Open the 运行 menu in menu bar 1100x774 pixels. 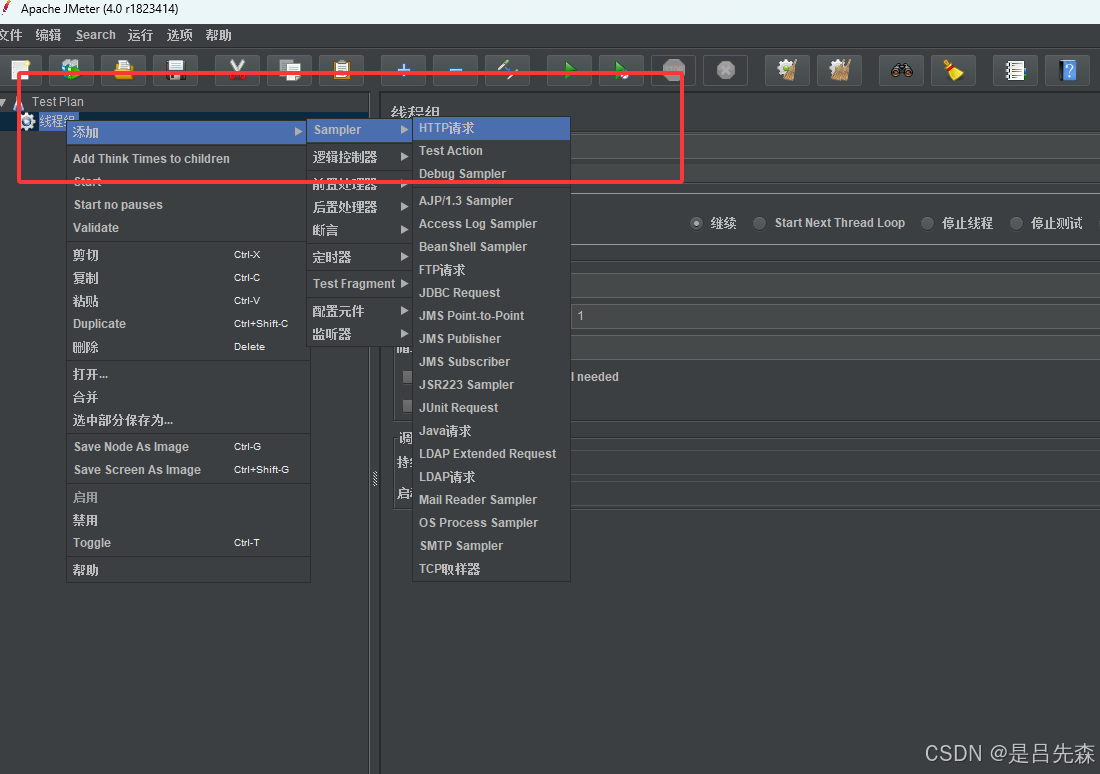tap(140, 35)
